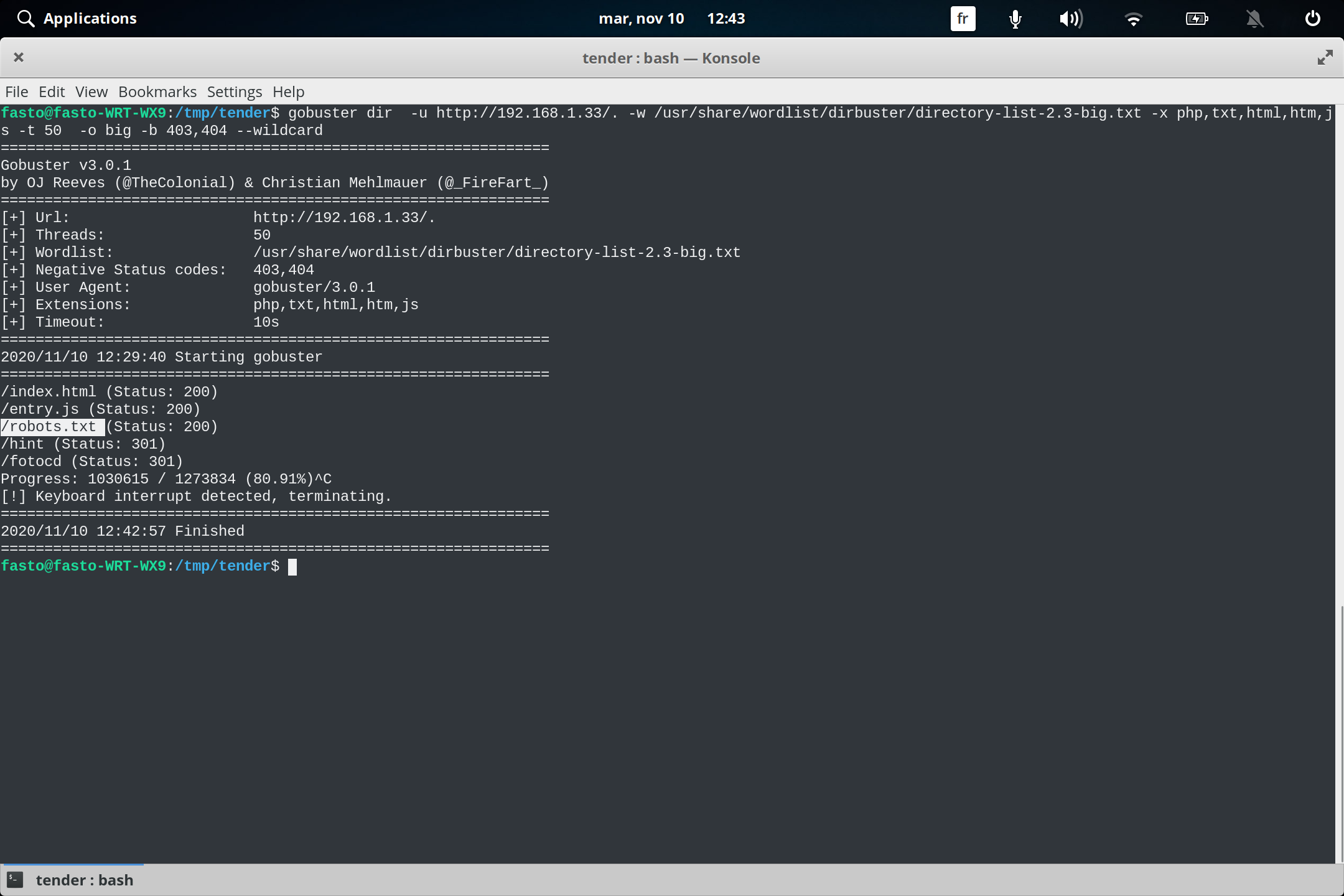The width and height of the screenshot is (1344, 896).
Task: Click the terminal scrollbar on the right
Action: point(1339,684)
